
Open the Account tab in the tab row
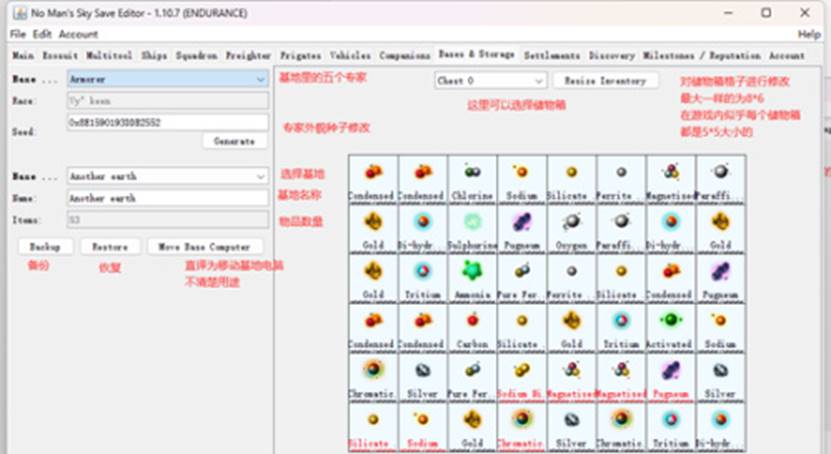[786, 55]
